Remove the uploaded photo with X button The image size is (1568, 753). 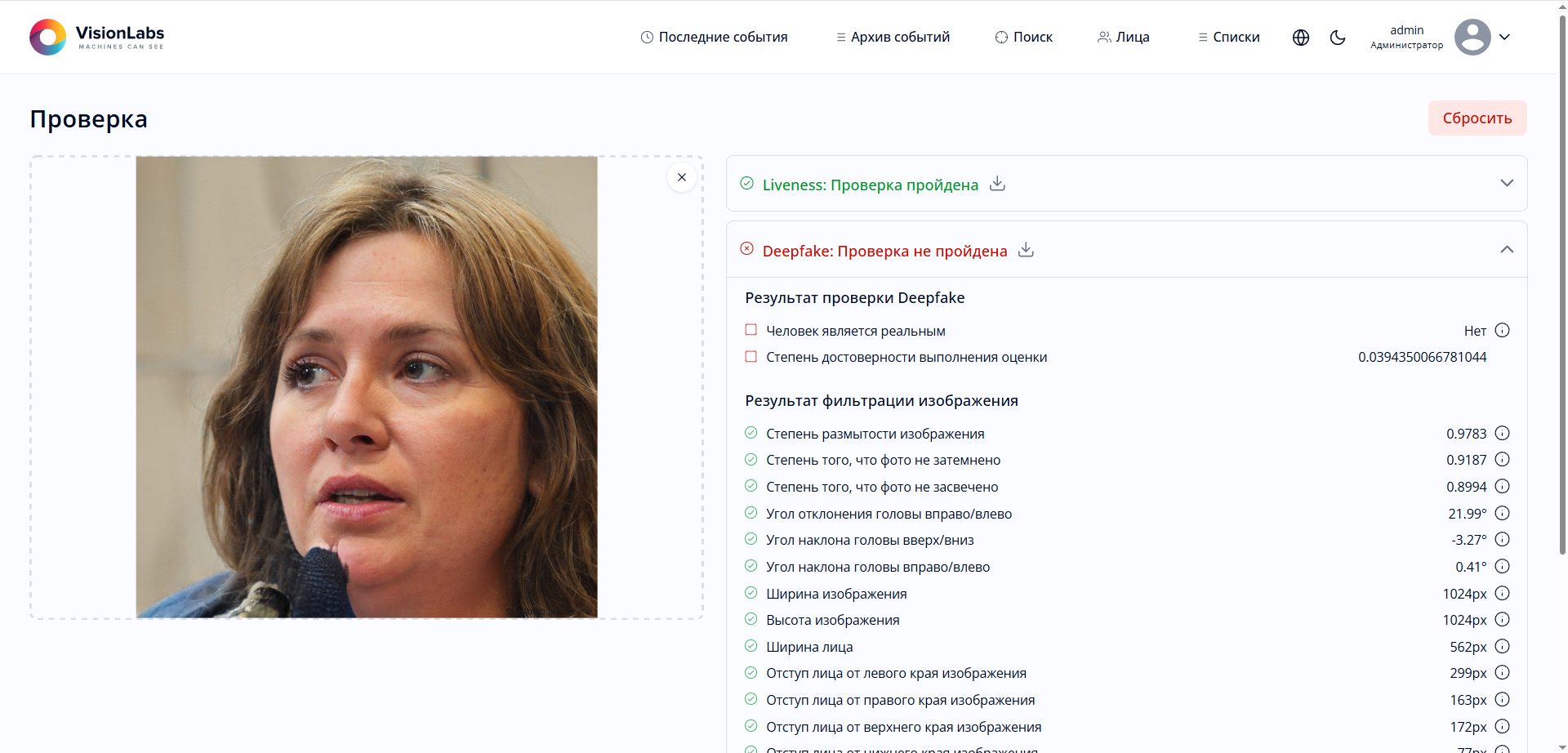[x=682, y=177]
